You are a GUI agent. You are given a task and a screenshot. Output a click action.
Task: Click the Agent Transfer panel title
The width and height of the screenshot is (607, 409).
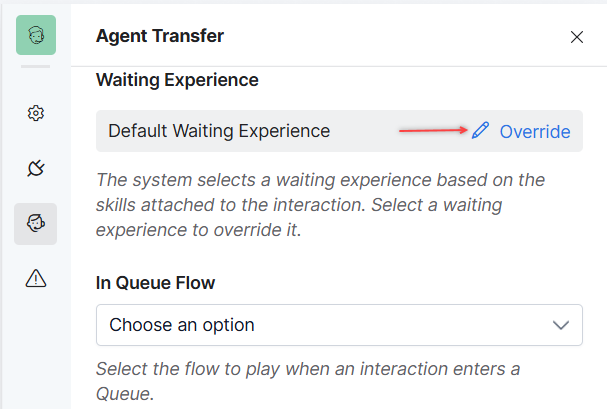point(160,36)
